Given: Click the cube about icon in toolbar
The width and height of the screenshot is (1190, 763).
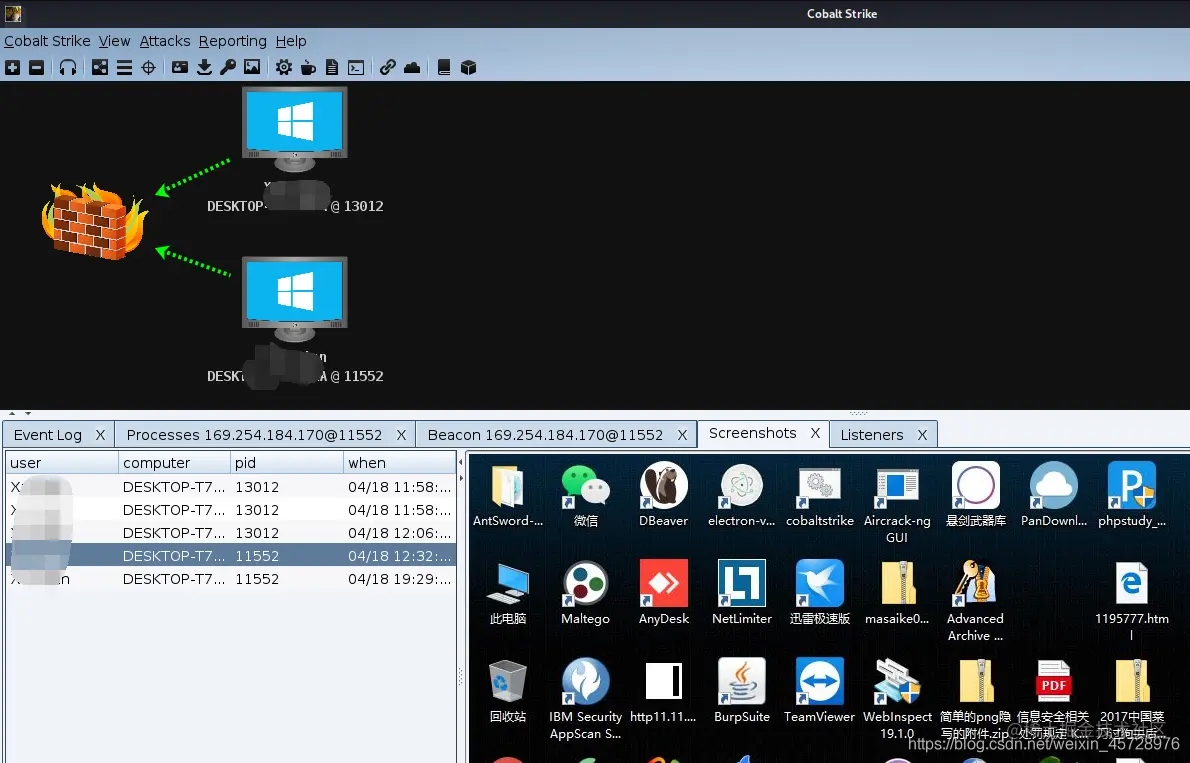Looking at the screenshot, I should [x=468, y=68].
